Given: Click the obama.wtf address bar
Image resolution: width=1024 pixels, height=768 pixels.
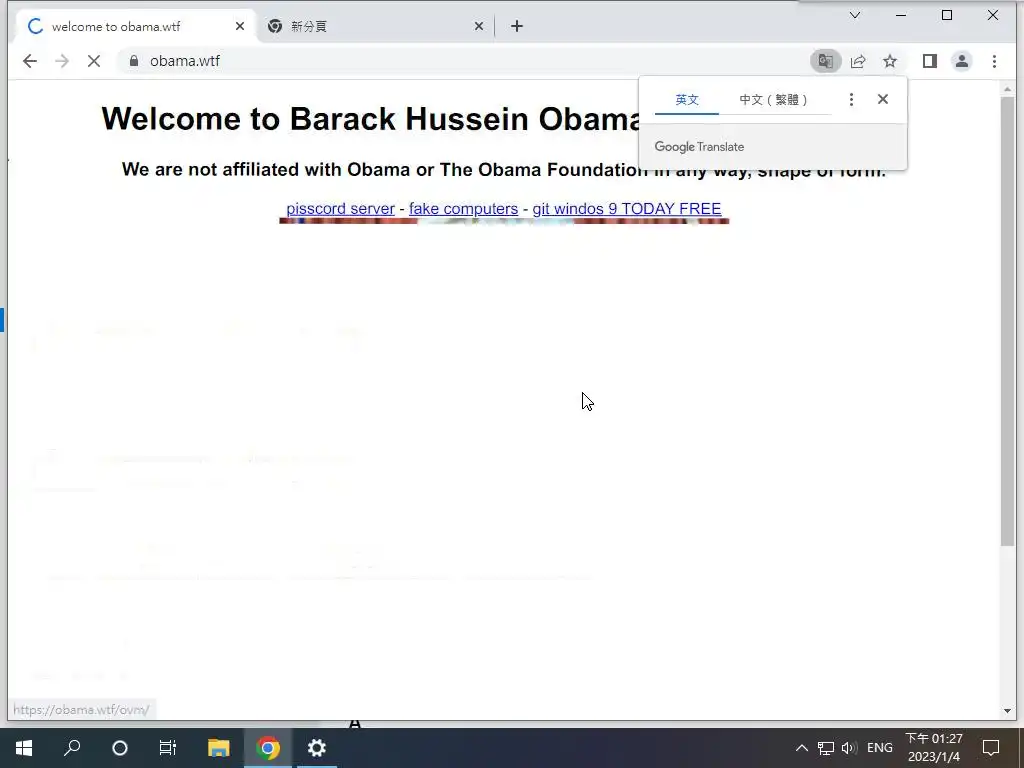Looking at the screenshot, I should tap(464, 61).
